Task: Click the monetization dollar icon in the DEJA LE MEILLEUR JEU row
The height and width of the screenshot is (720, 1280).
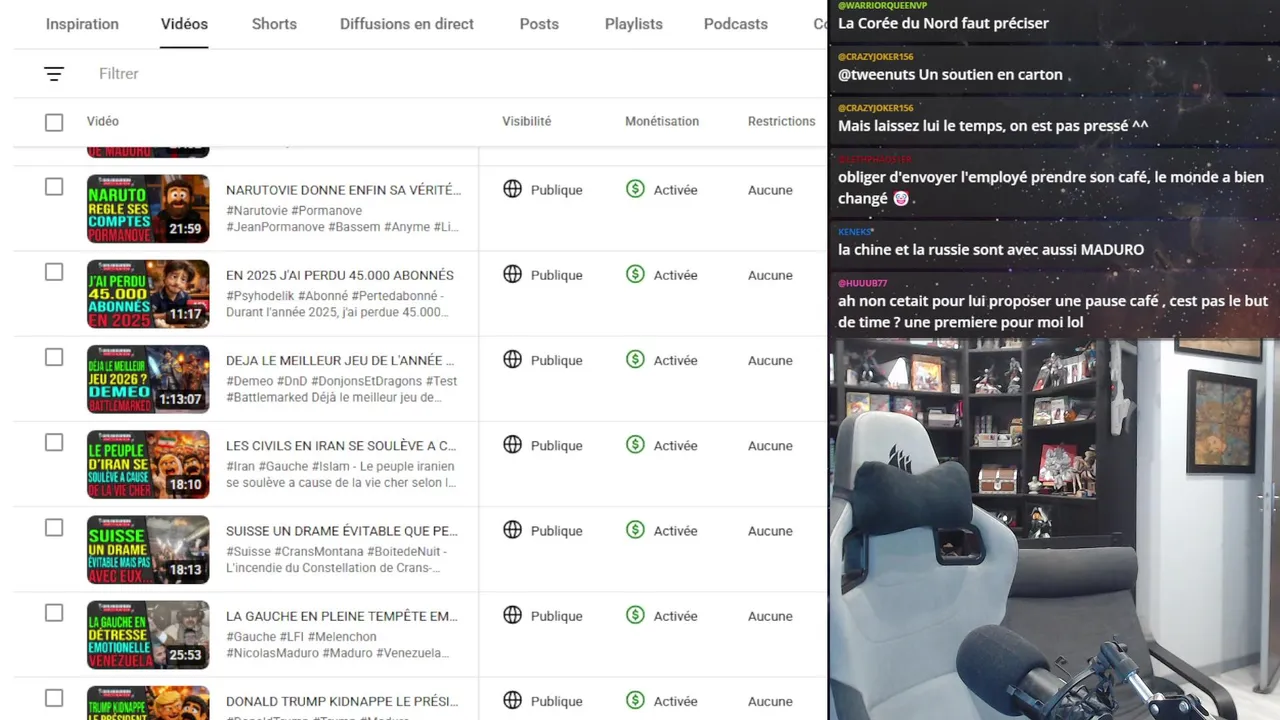Action: [x=635, y=358]
